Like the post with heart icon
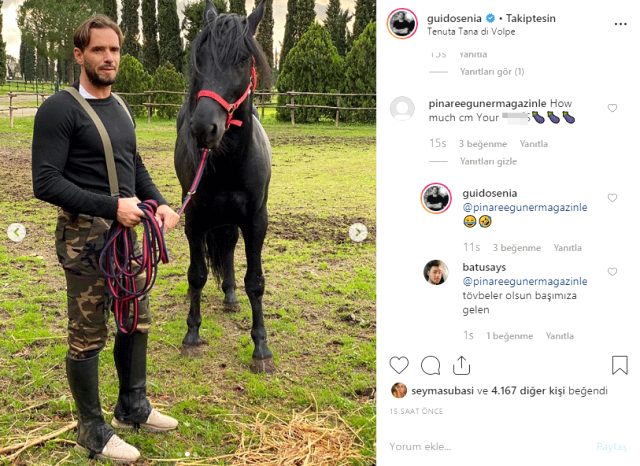 click(399, 365)
